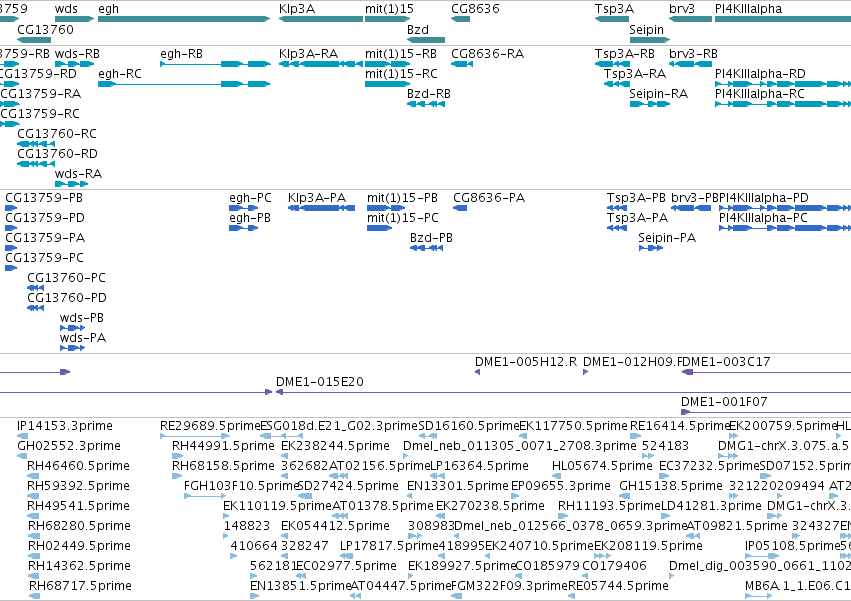Open BAC end DME1-005H12.R

(x=526, y=362)
